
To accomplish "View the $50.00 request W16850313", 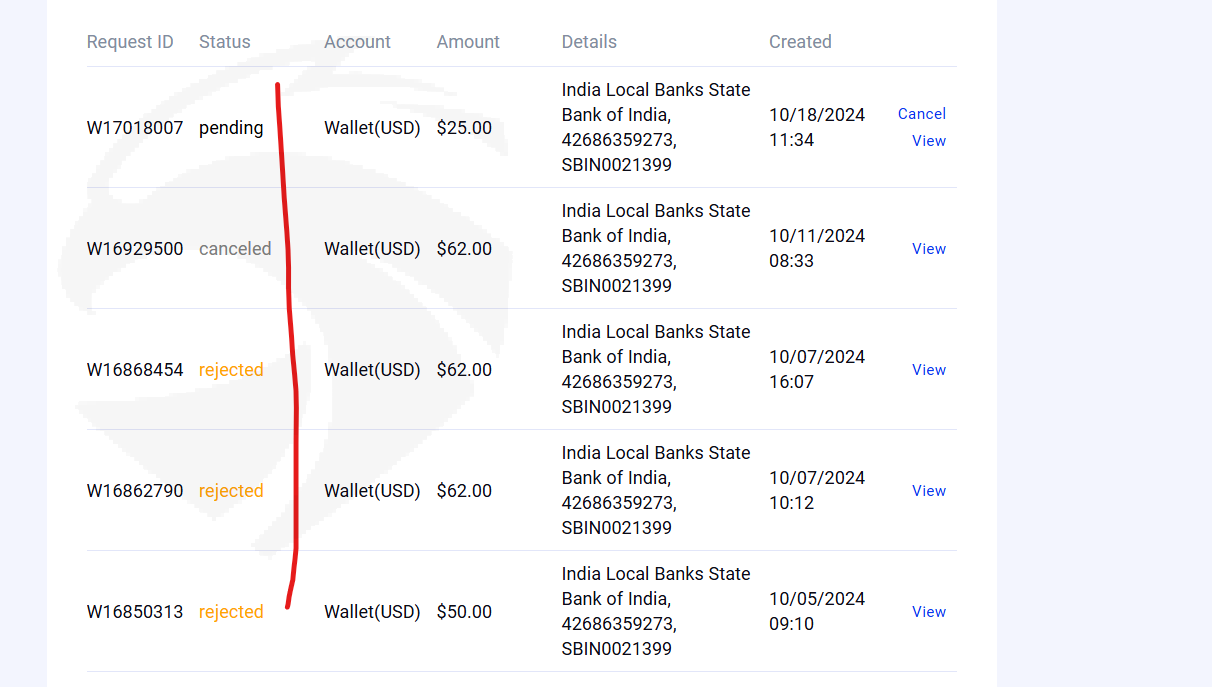I will tap(928, 612).
